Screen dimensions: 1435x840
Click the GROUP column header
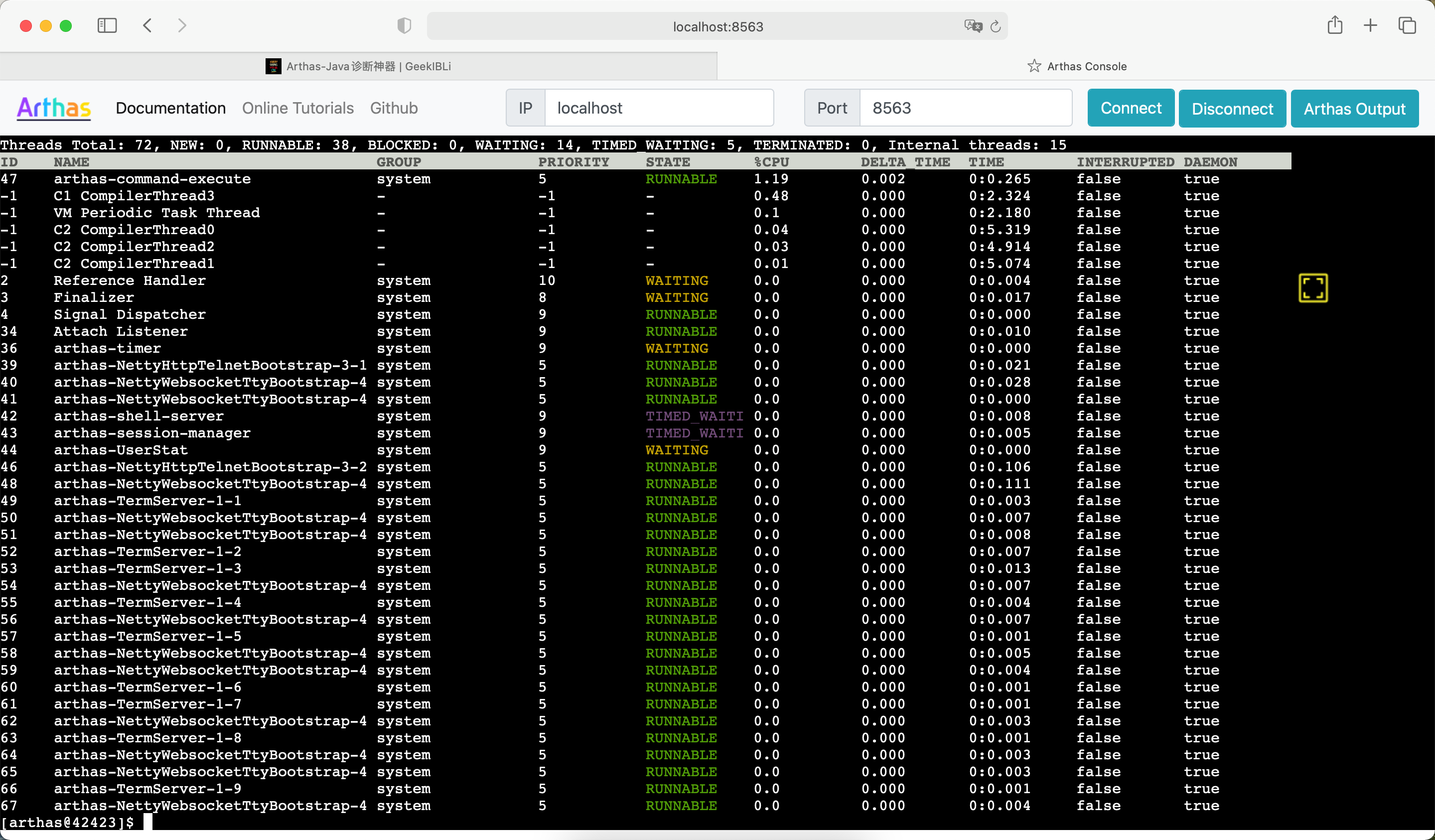click(x=399, y=162)
